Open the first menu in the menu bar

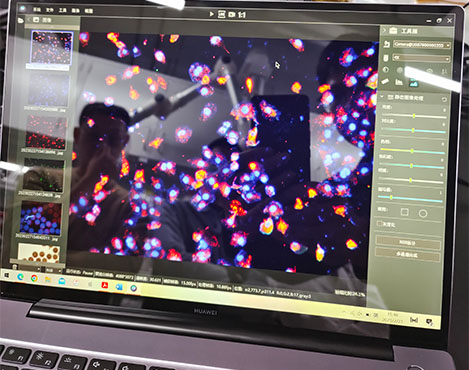pyautogui.click(x=37, y=10)
